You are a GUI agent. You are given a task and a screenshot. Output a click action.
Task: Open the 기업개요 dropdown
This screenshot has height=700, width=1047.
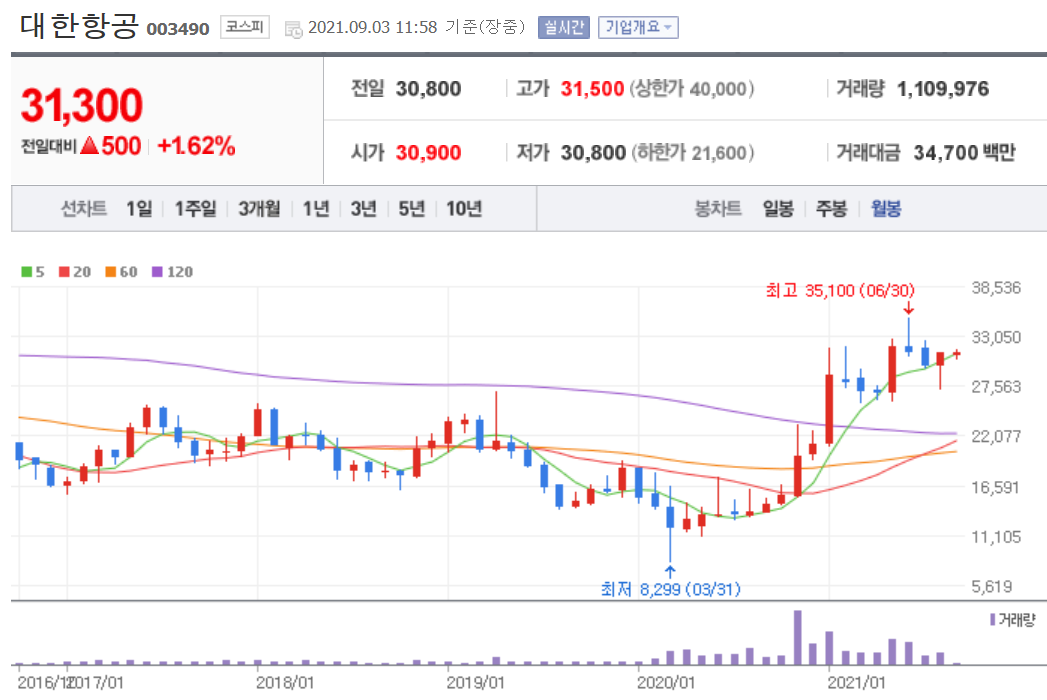(638, 27)
